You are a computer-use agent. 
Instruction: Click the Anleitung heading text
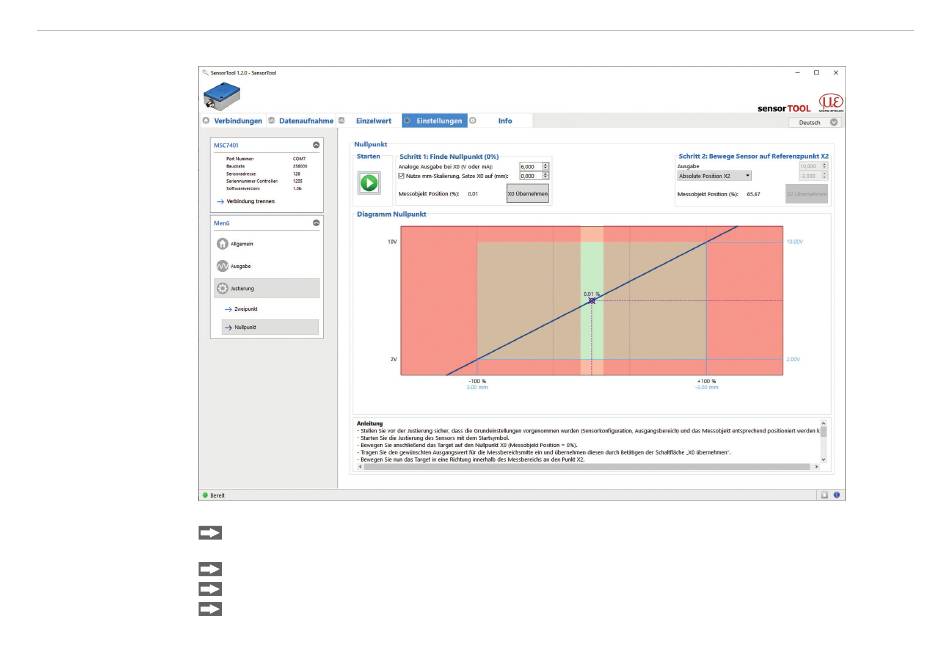pos(370,423)
